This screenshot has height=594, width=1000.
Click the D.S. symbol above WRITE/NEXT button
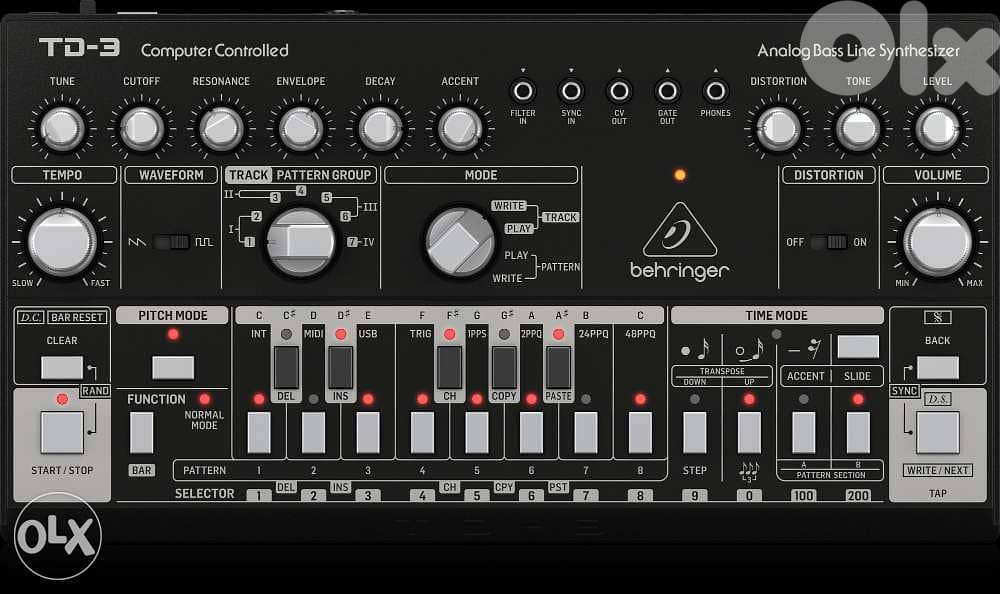(938, 399)
